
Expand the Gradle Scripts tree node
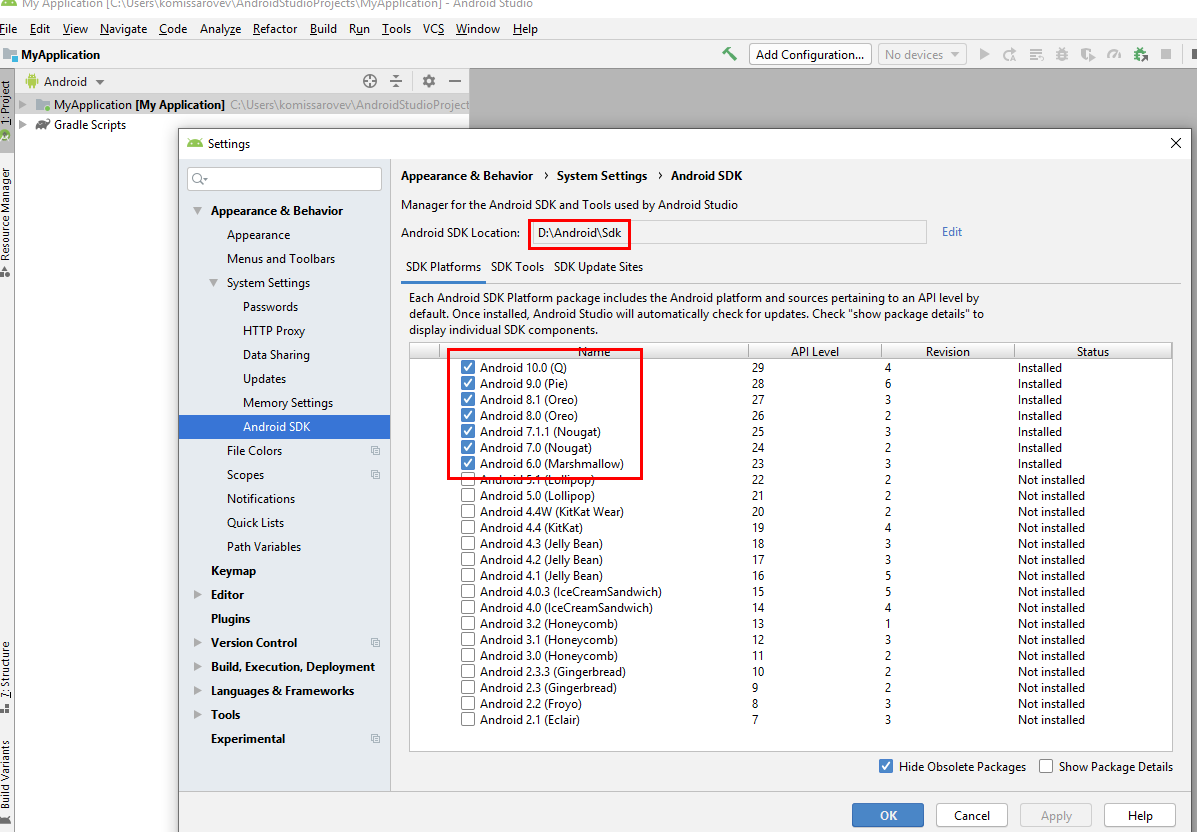click(23, 124)
